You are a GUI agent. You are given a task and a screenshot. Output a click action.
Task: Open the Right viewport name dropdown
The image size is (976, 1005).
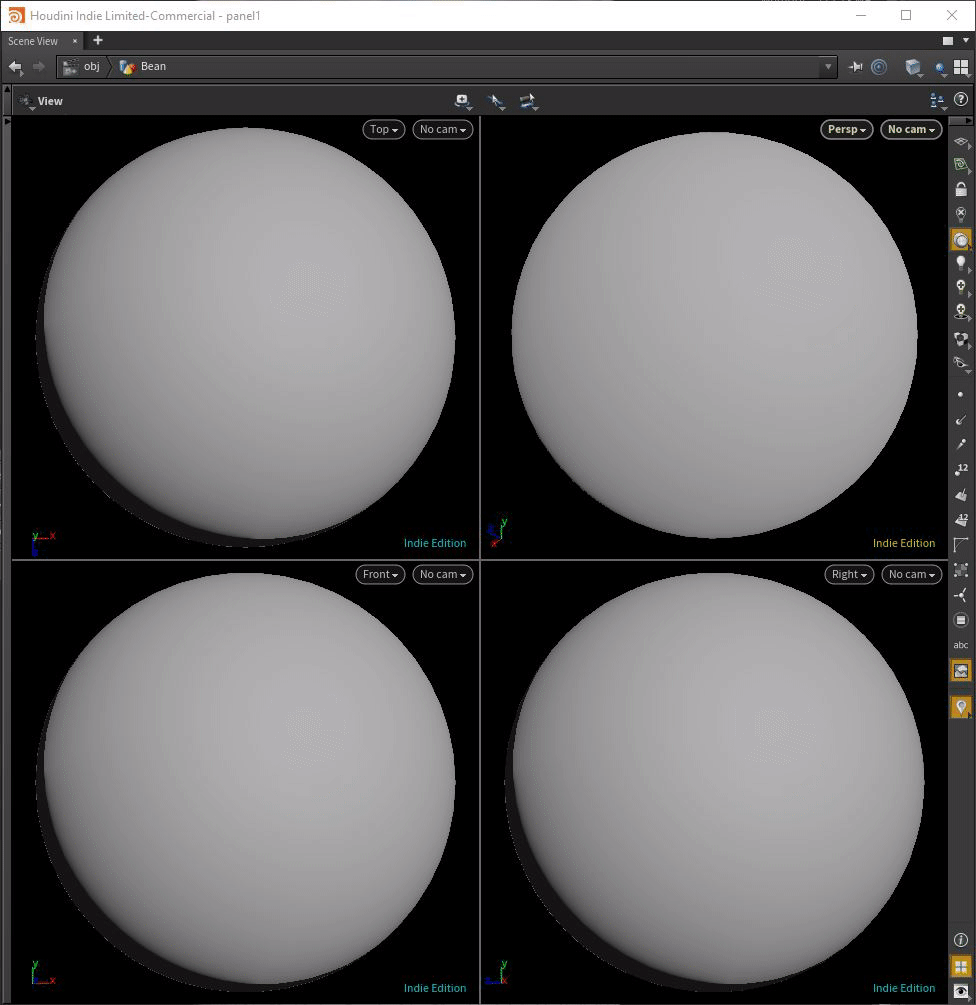point(849,574)
